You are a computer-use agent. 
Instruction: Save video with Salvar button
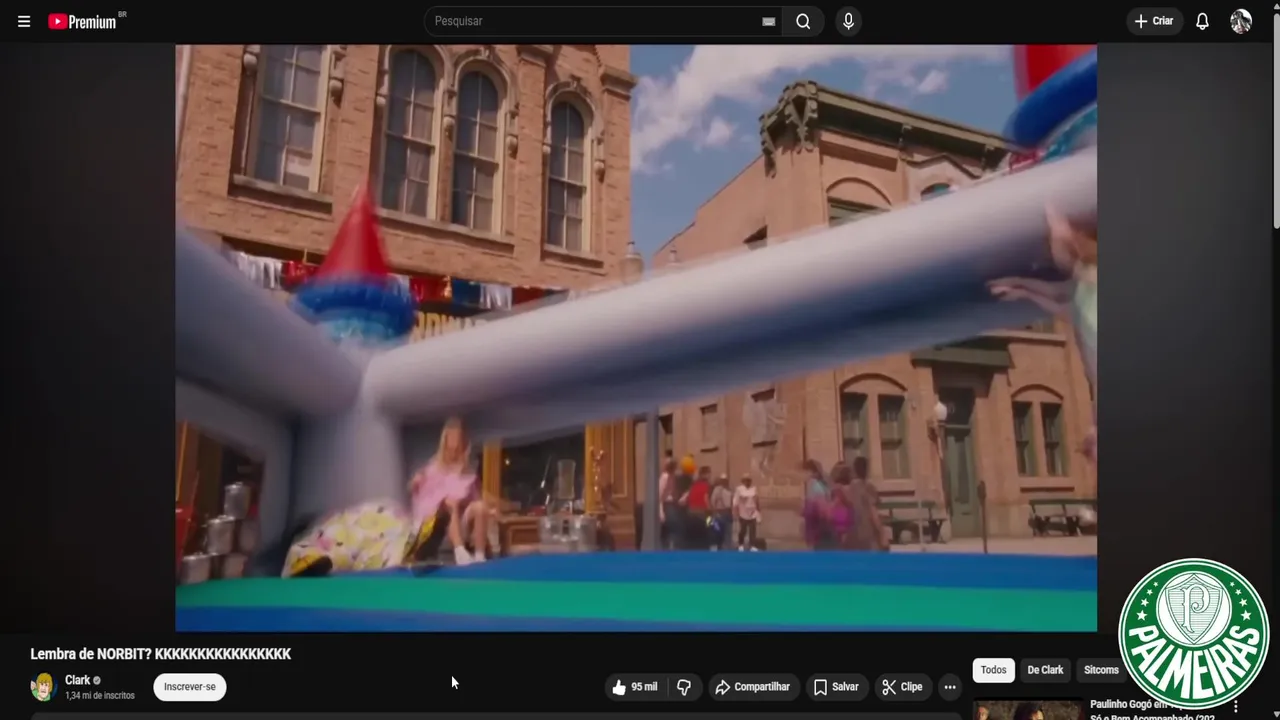(836, 687)
